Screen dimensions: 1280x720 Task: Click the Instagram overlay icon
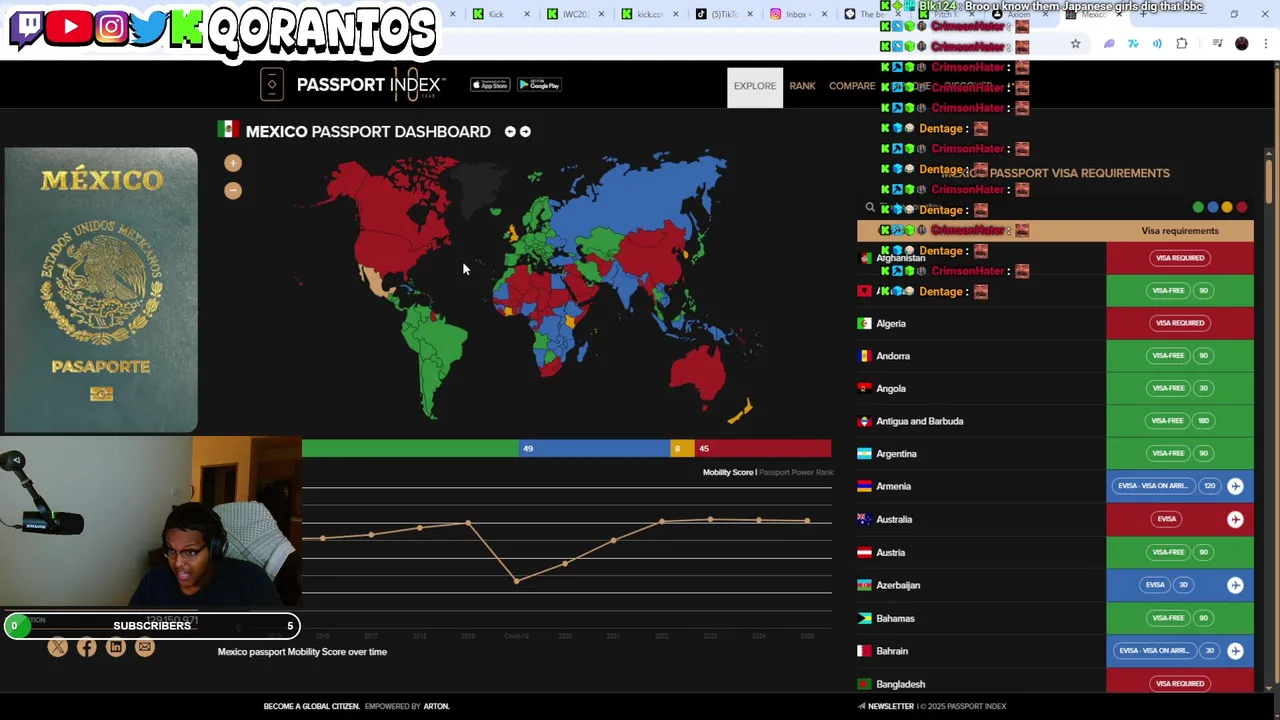pos(111,27)
